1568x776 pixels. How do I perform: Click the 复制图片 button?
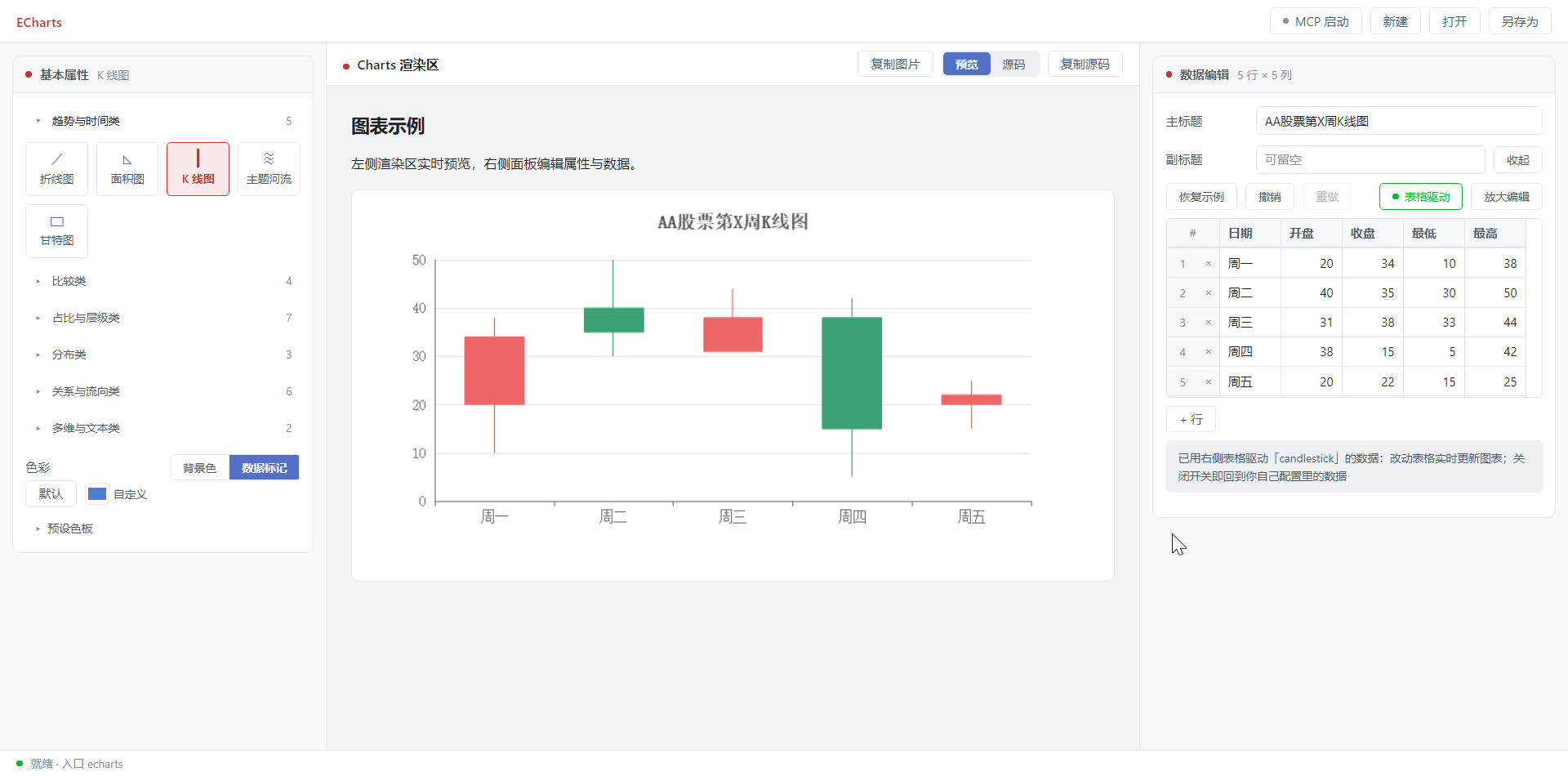pyautogui.click(x=895, y=65)
